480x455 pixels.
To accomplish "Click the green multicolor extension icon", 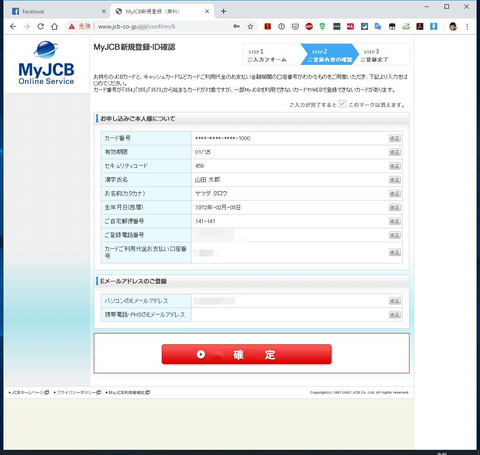I will pos(406,27).
